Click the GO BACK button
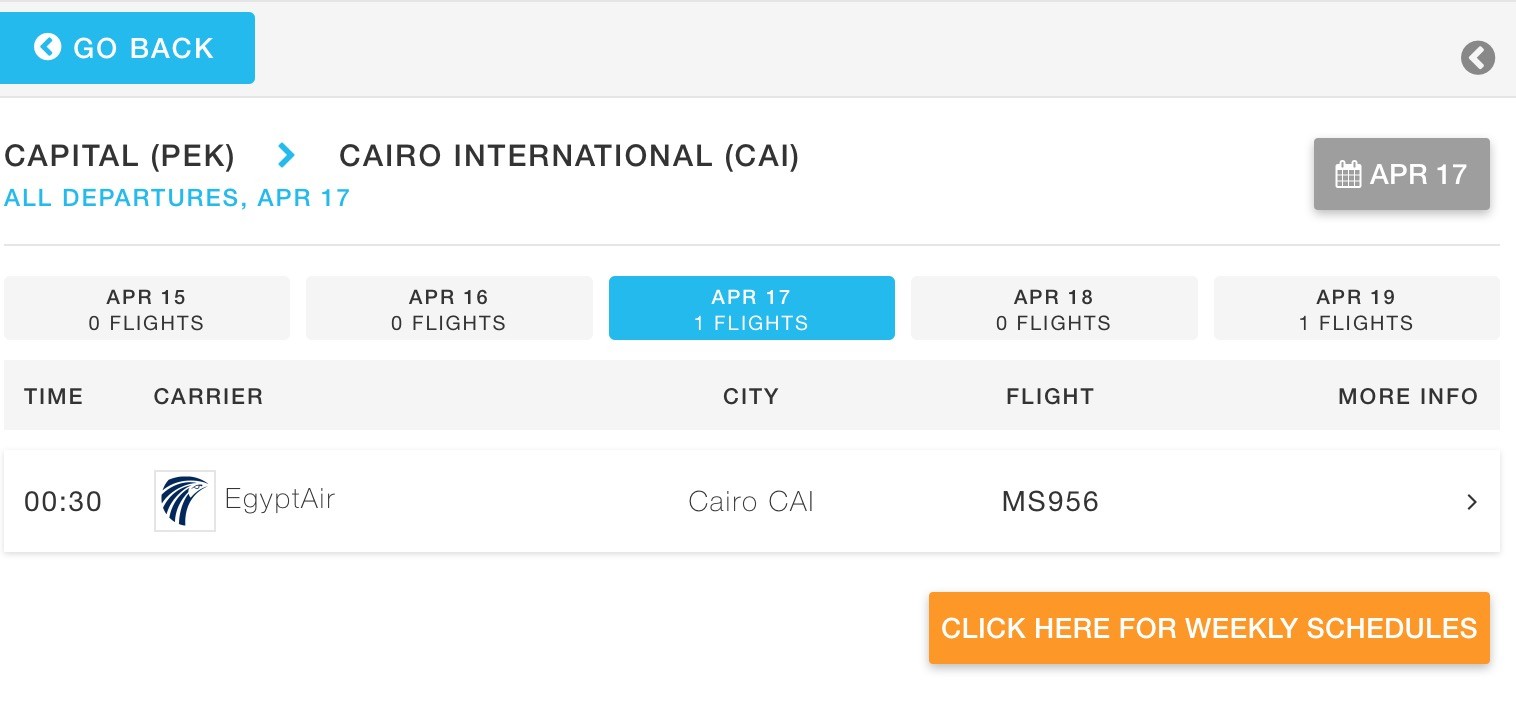Screen dimensions: 1516x718 (x=127, y=48)
